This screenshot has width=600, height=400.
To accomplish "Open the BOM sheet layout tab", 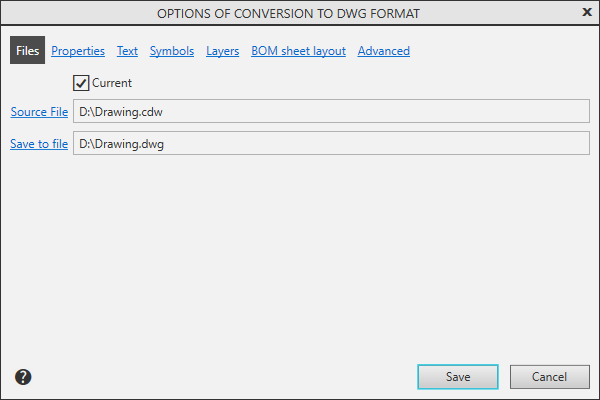I will pos(299,51).
